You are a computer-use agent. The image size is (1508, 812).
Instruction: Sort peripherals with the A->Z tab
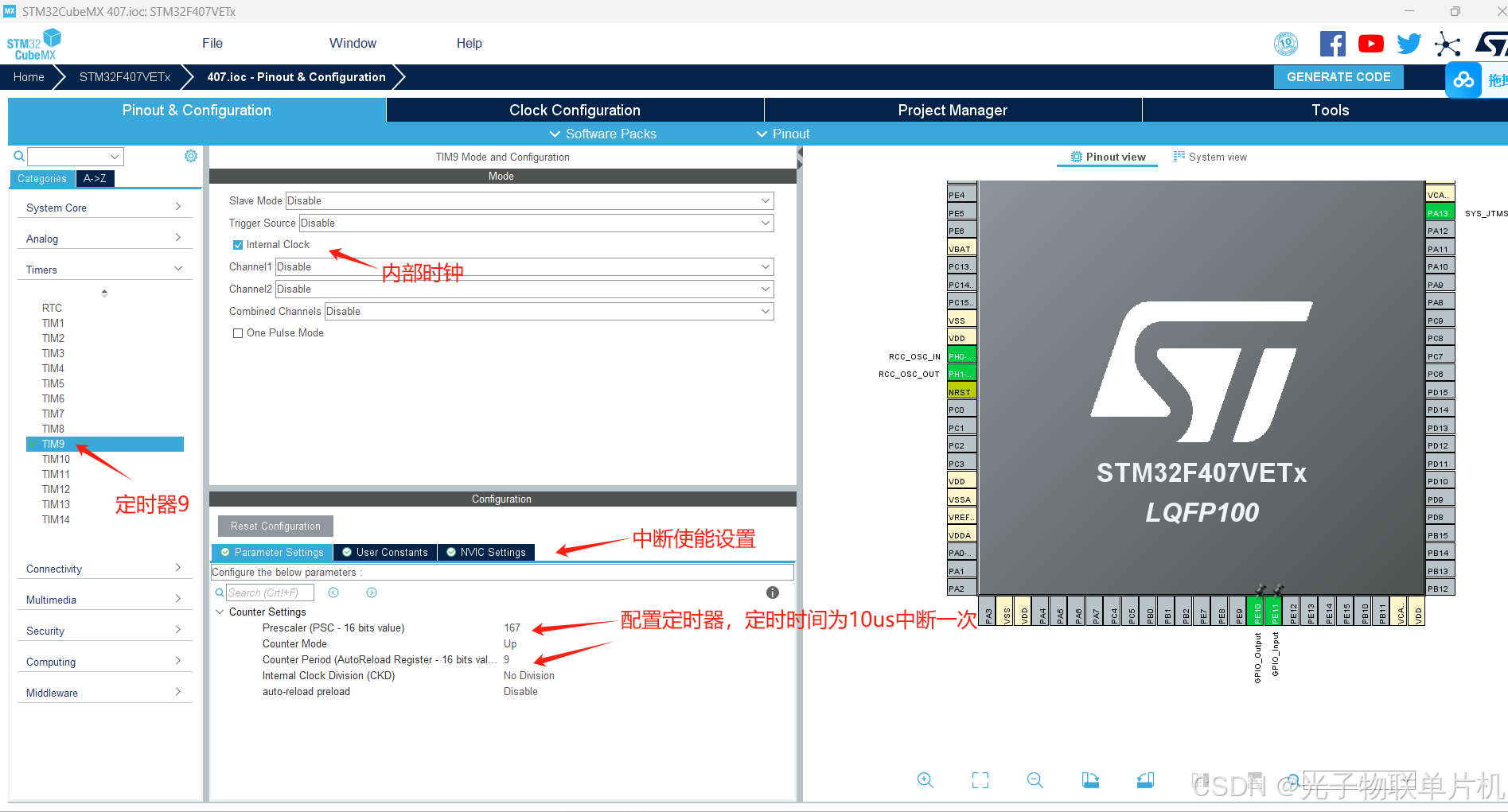pyautogui.click(x=95, y=178)
